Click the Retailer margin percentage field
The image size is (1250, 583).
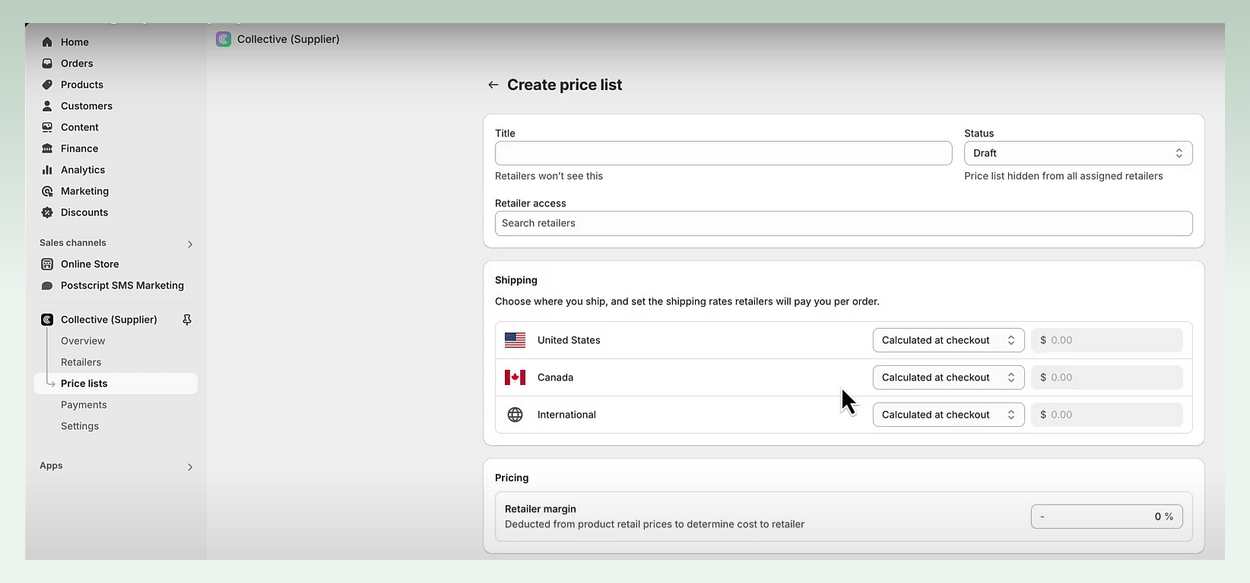point(1107,515)
